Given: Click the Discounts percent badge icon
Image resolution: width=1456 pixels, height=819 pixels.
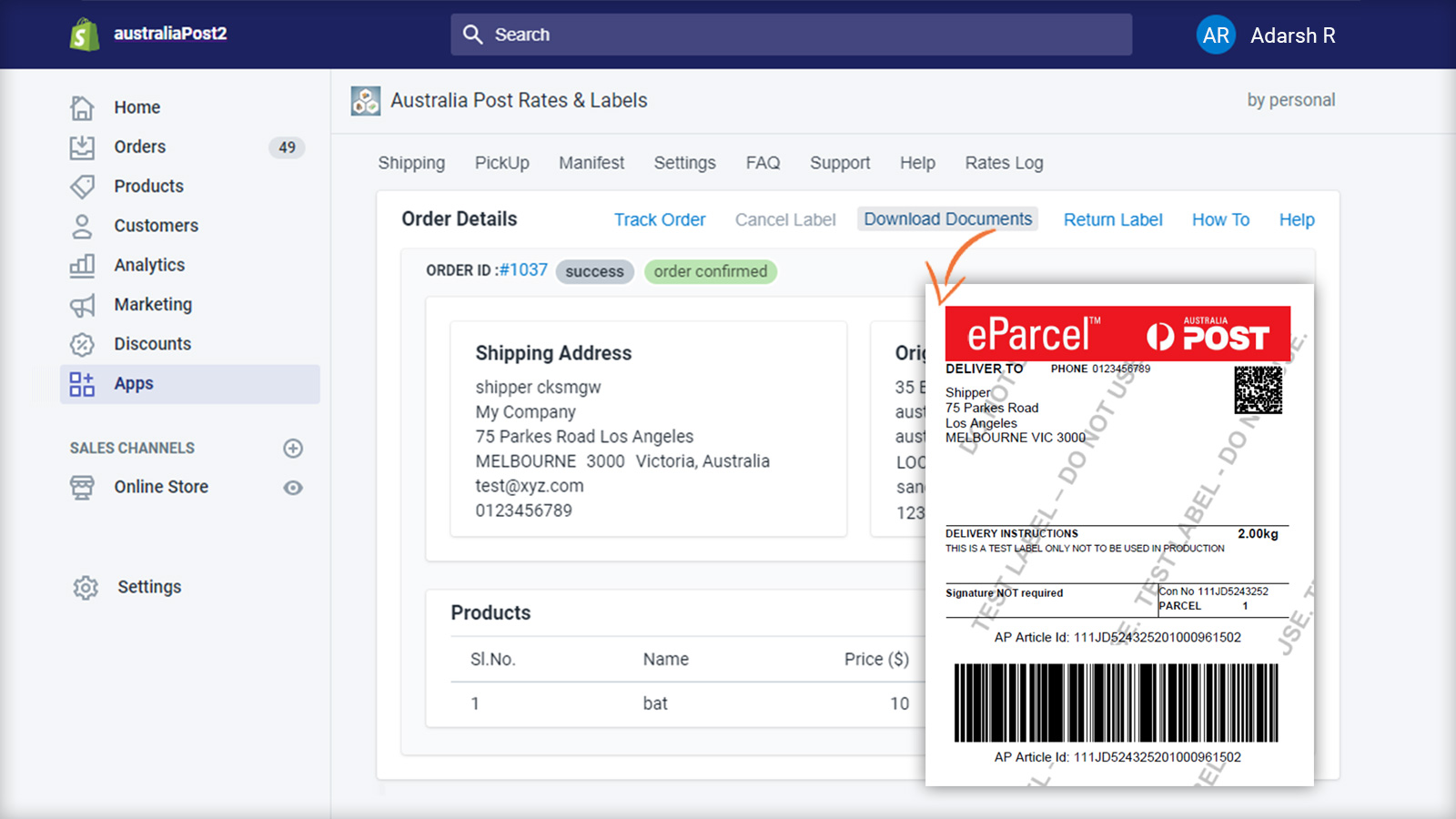Looking at the screenshot, I should point(82,344).
